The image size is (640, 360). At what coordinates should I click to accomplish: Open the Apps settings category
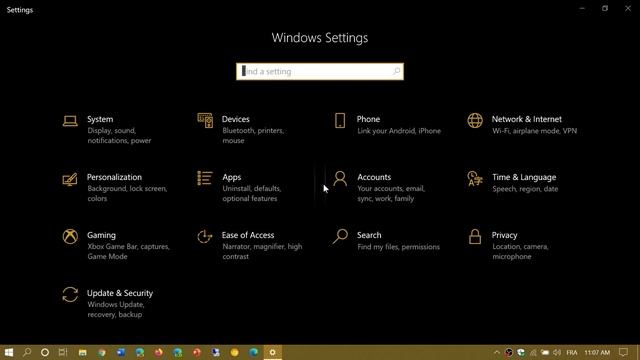pyautogui.click(x=239, y=187)
